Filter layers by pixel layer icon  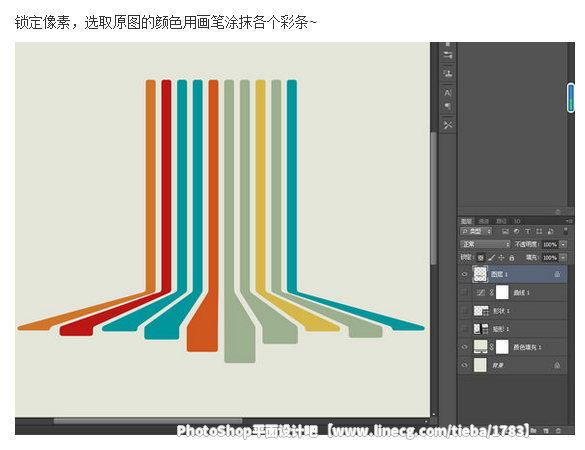(505, 231)
